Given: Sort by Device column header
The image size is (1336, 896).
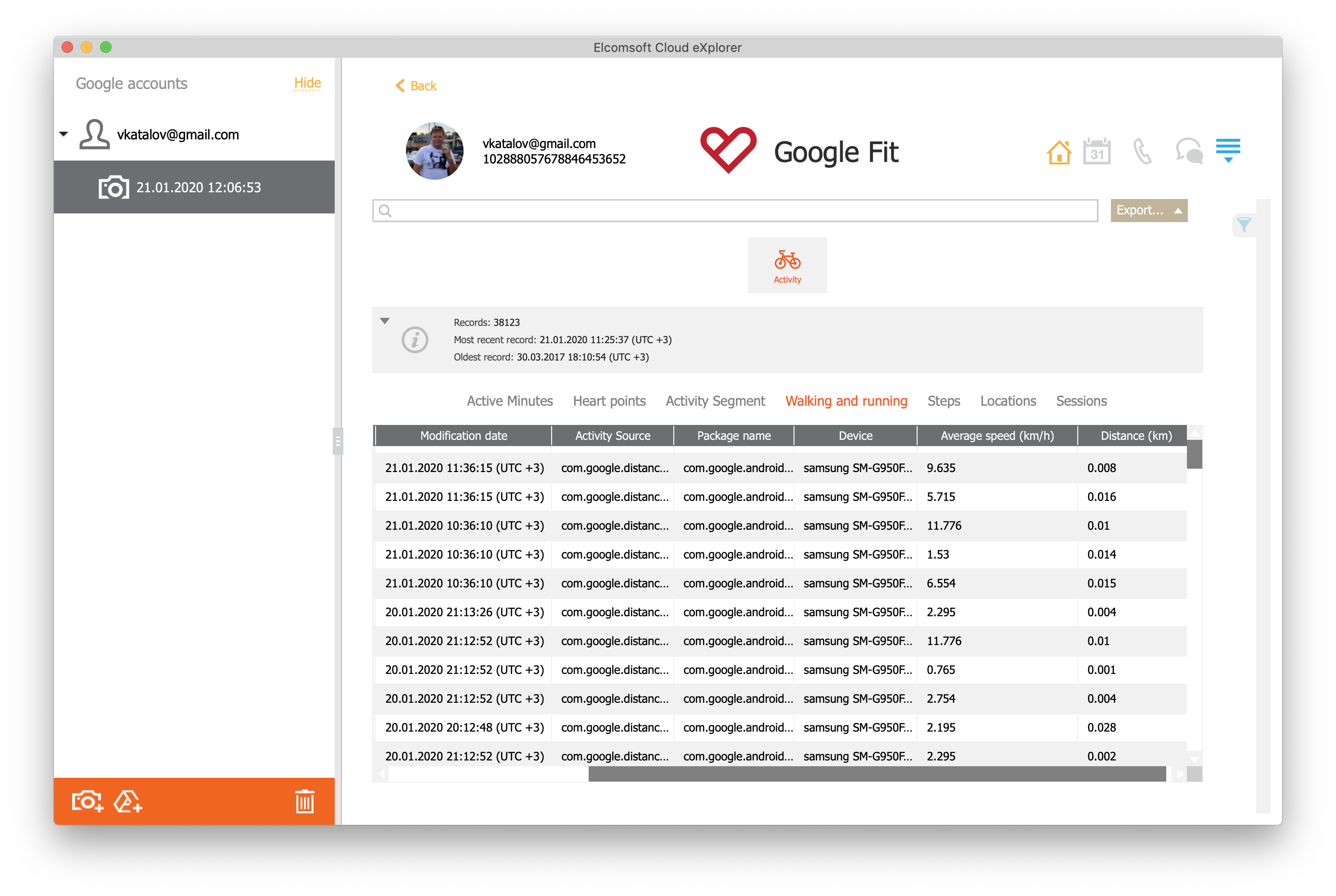Looking at the screenshot, I should point(855,436).
